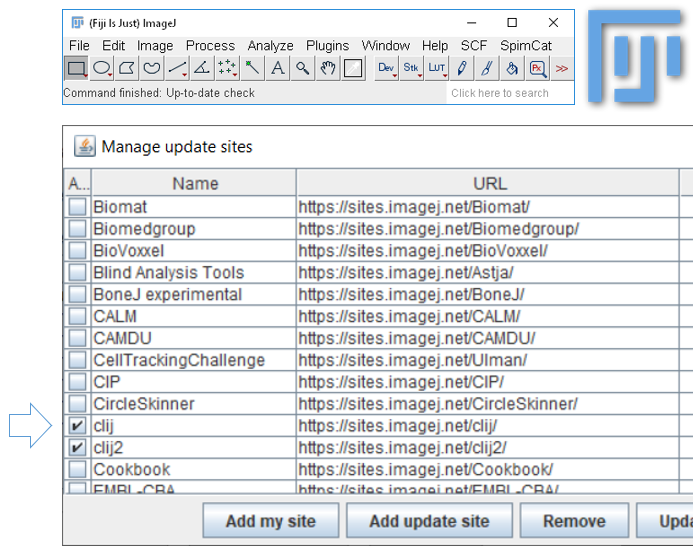Uncheck the clij update site
The height and width of the screenshot is (550, 700).
point(78,425)
